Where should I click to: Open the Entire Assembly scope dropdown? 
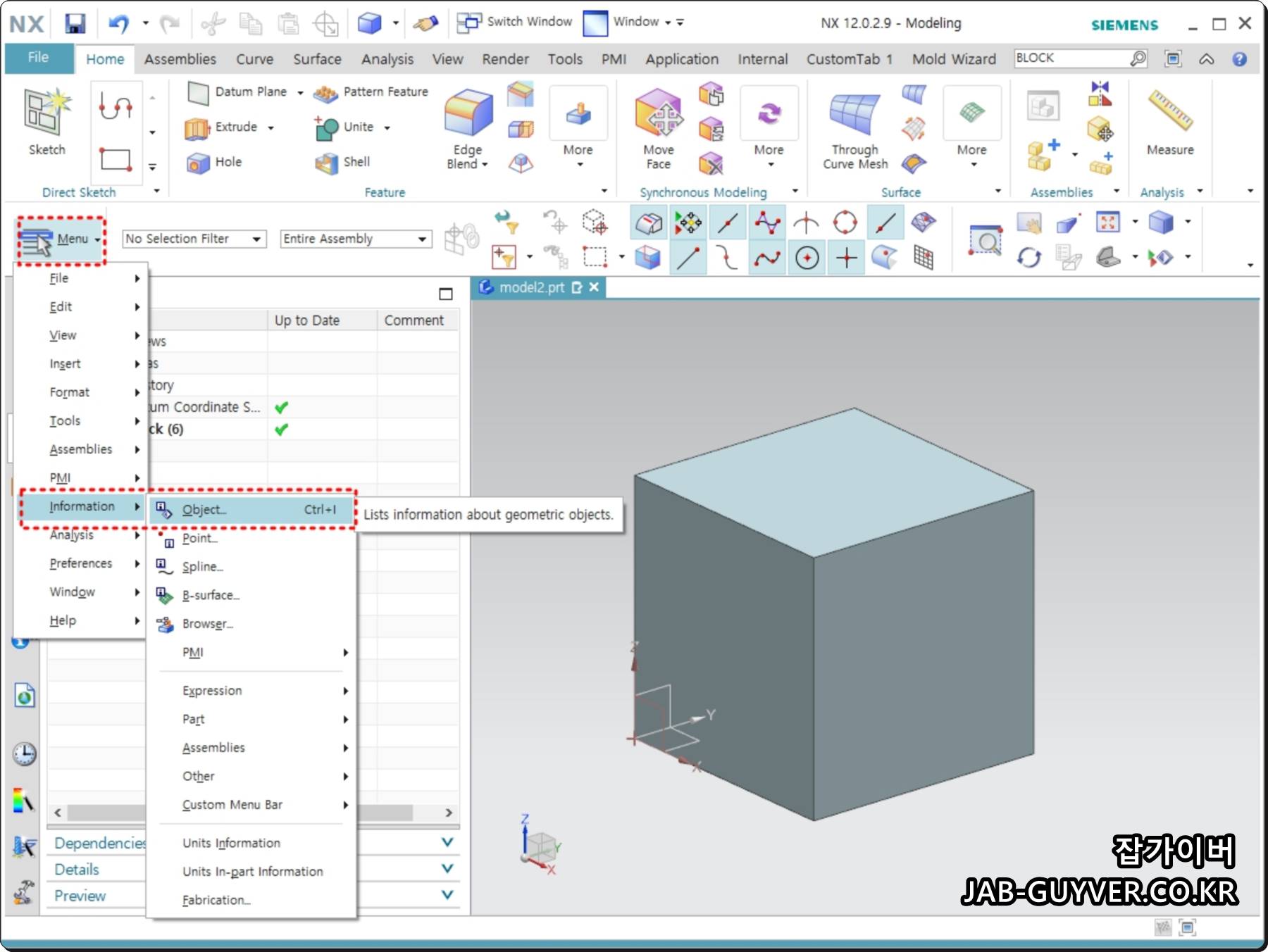(356, 239)
